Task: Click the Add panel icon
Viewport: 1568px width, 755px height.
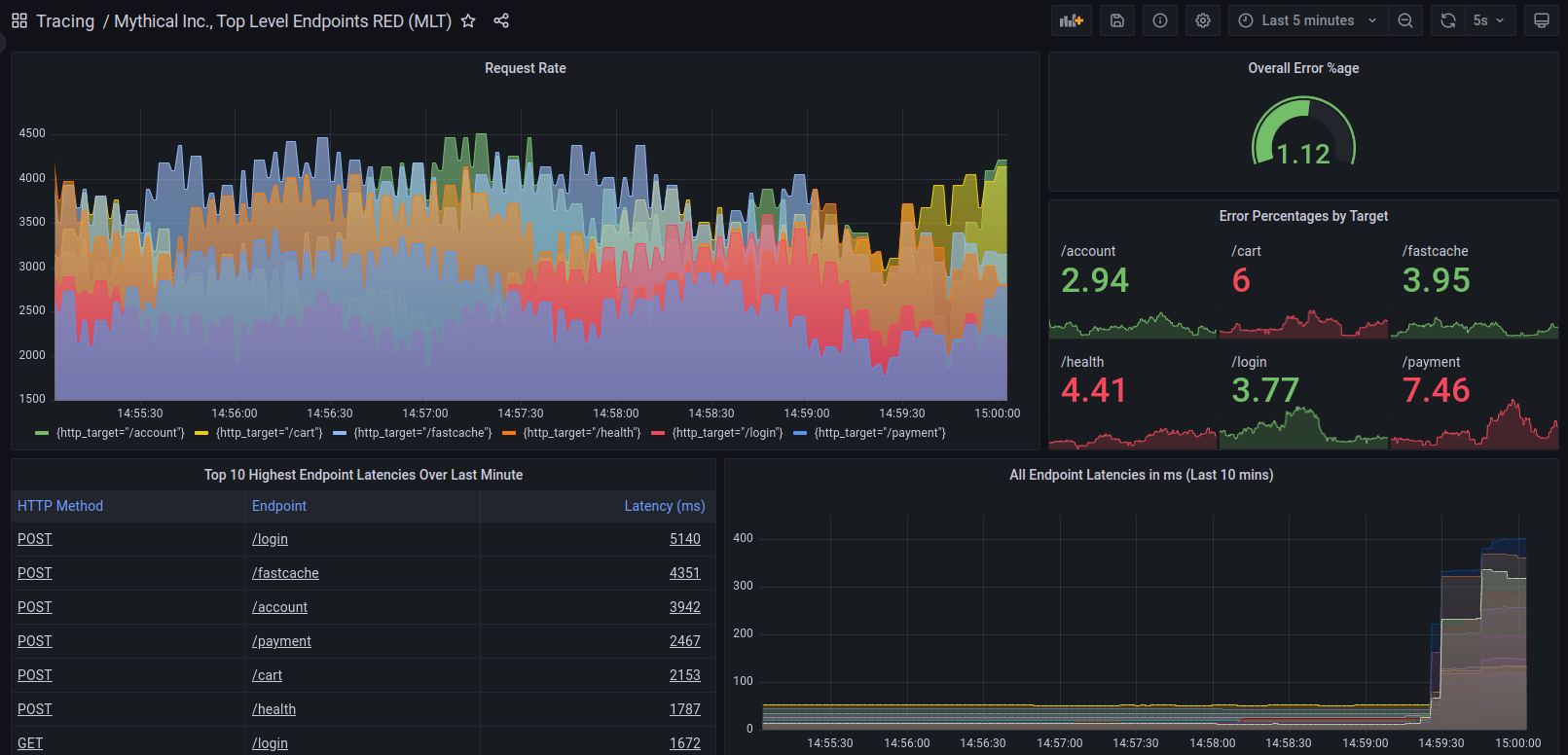Action: [1071, 20]
